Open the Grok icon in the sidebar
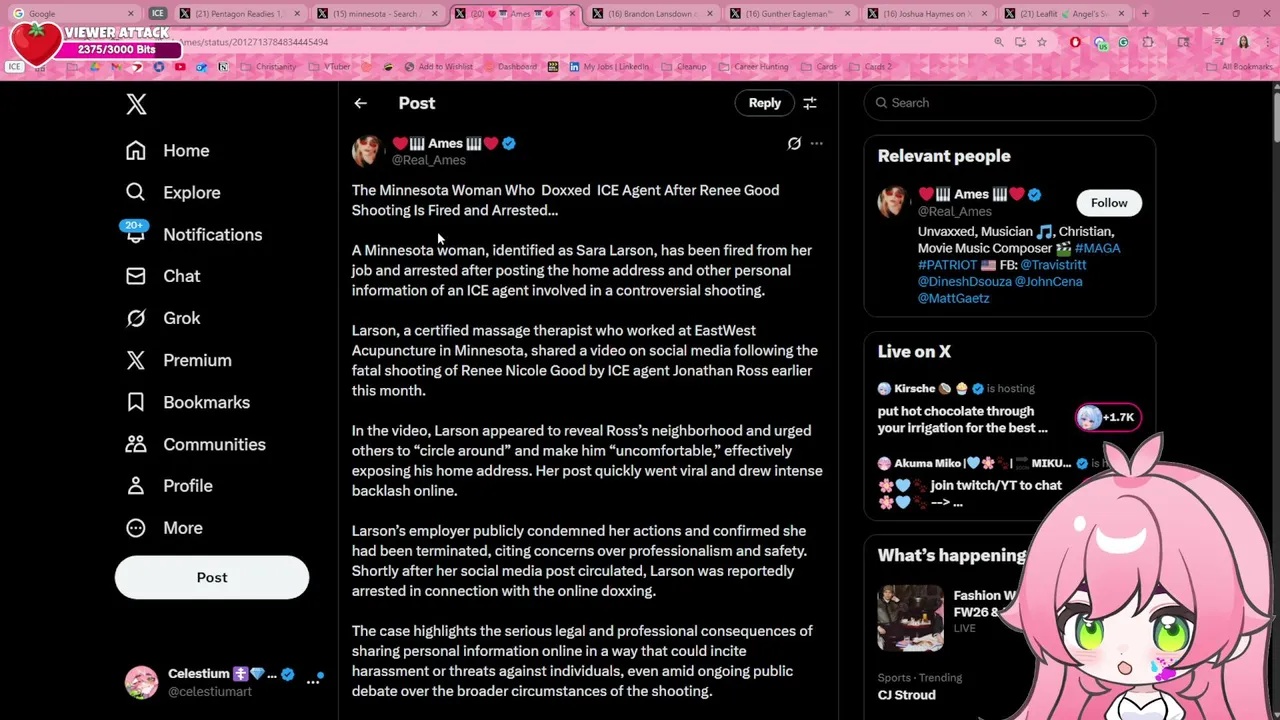 point(136,318)
